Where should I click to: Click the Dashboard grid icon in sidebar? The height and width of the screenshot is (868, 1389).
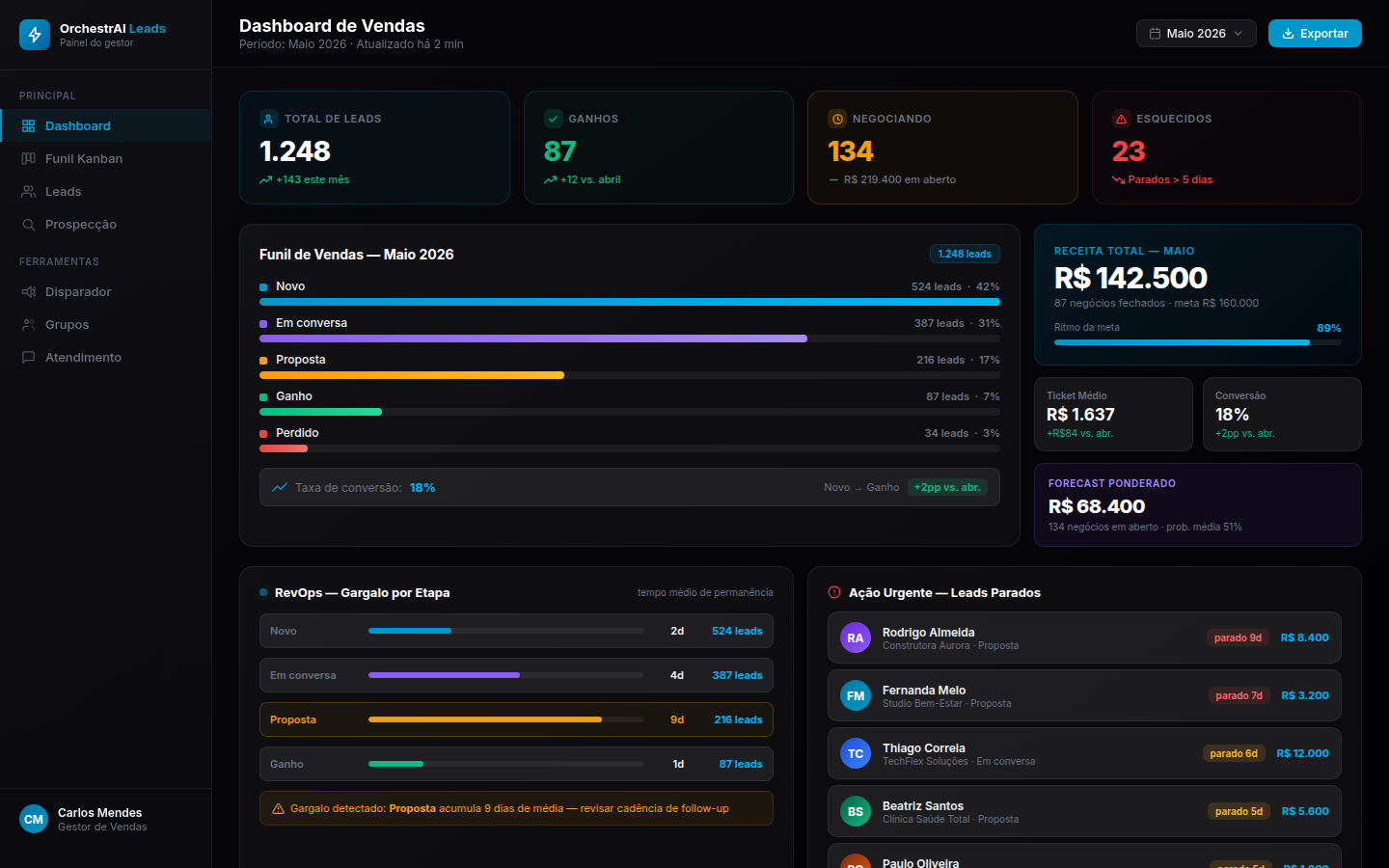click(x=28, y=126)
